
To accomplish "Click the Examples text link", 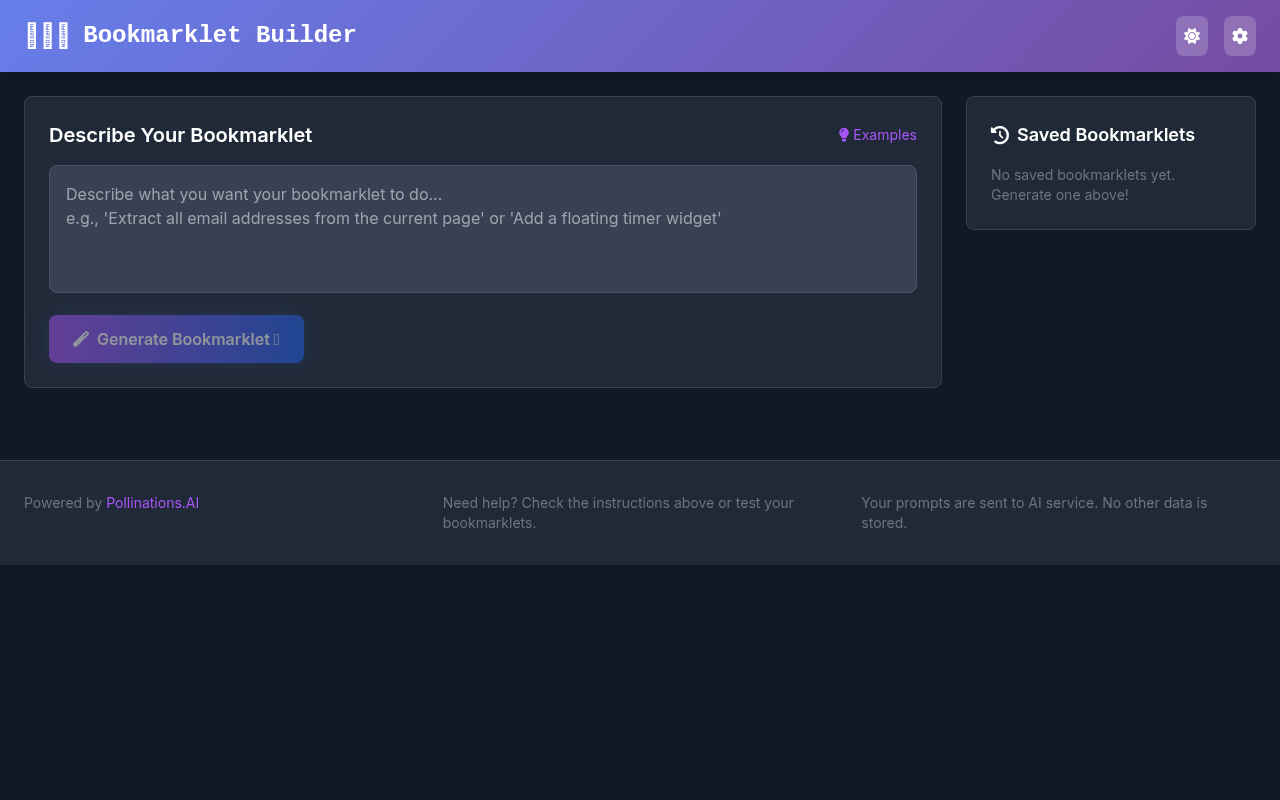I will coord(884,134).
